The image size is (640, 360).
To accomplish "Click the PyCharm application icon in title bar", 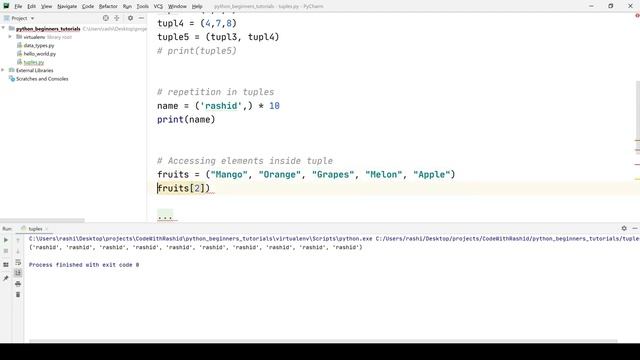I will pos(6,6).
